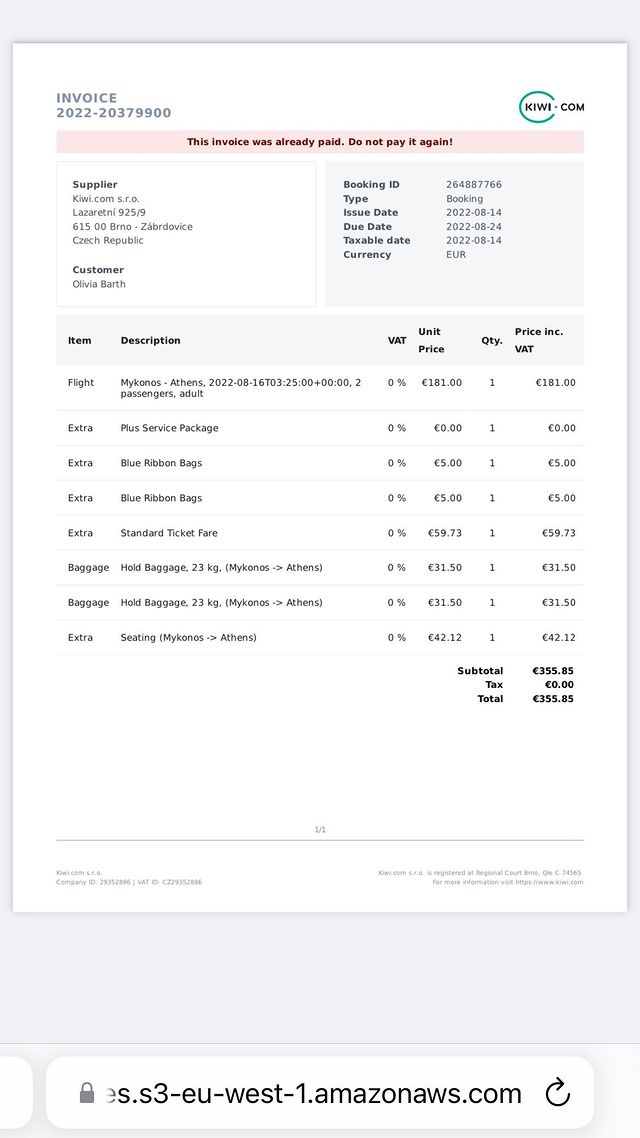Tap the reload page icon
The width and height of the screenshot is (640, 1138).
pyautogui.click(x=557, y=1092)
